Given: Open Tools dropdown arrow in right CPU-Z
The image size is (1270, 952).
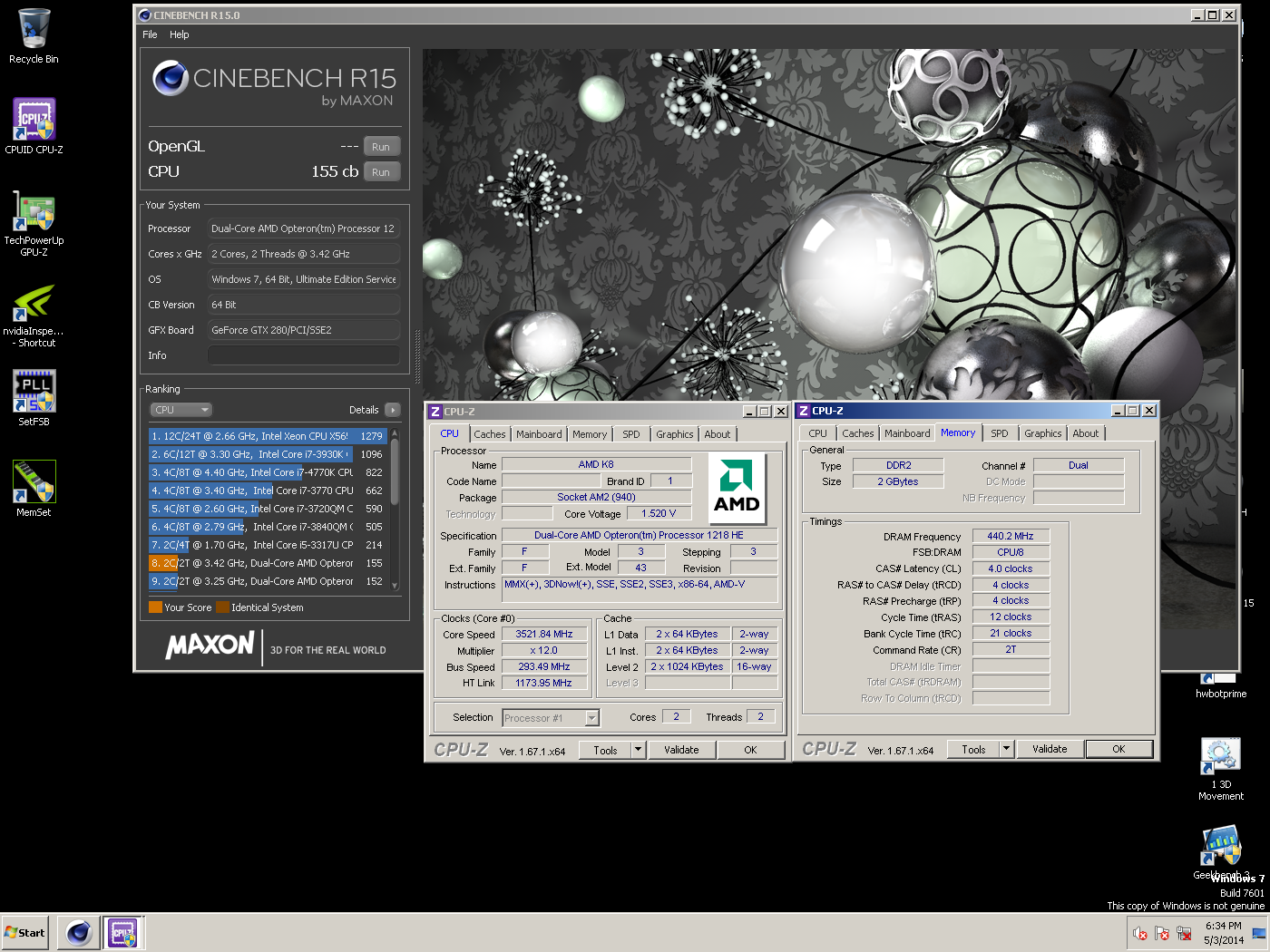Looking at the screenshot, I should pos(1006,749).
